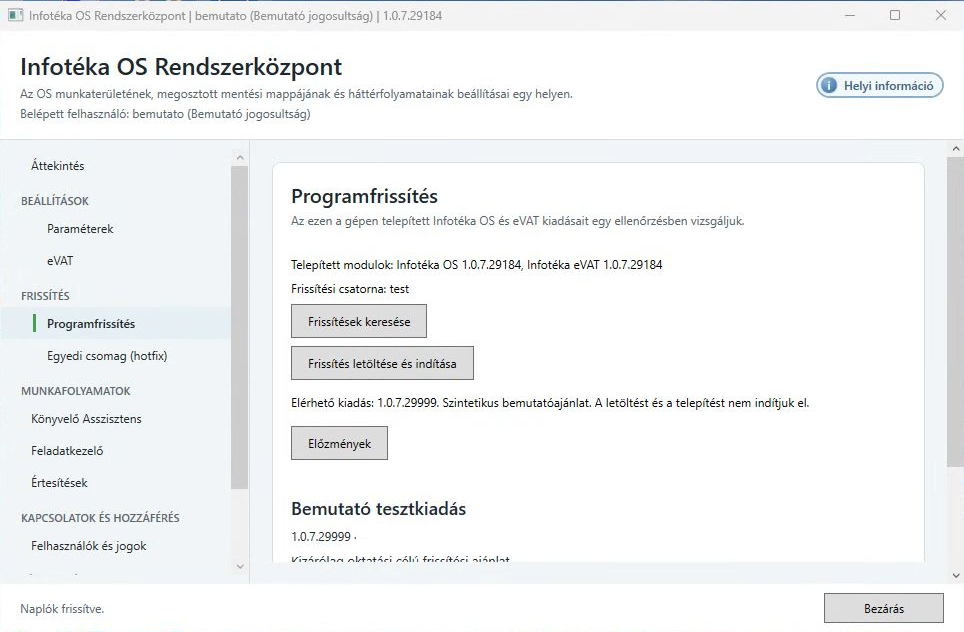Click the 1.0.7.29999 version under Bemutató tesztkiadás

[x=321, y=537]
